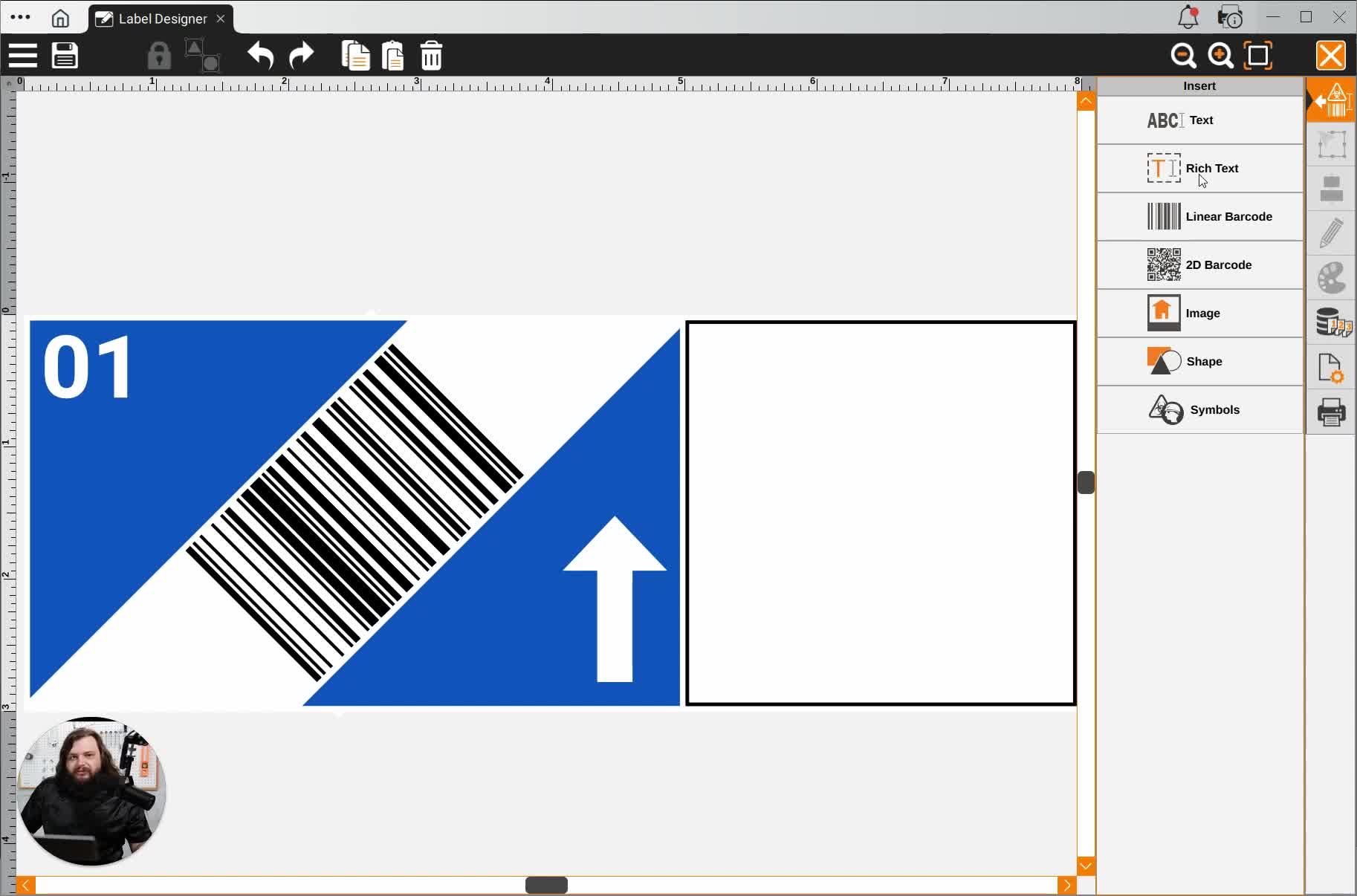Insert a 2D Barcode
Screen dimensions: 1357x896
[1200, 265]
